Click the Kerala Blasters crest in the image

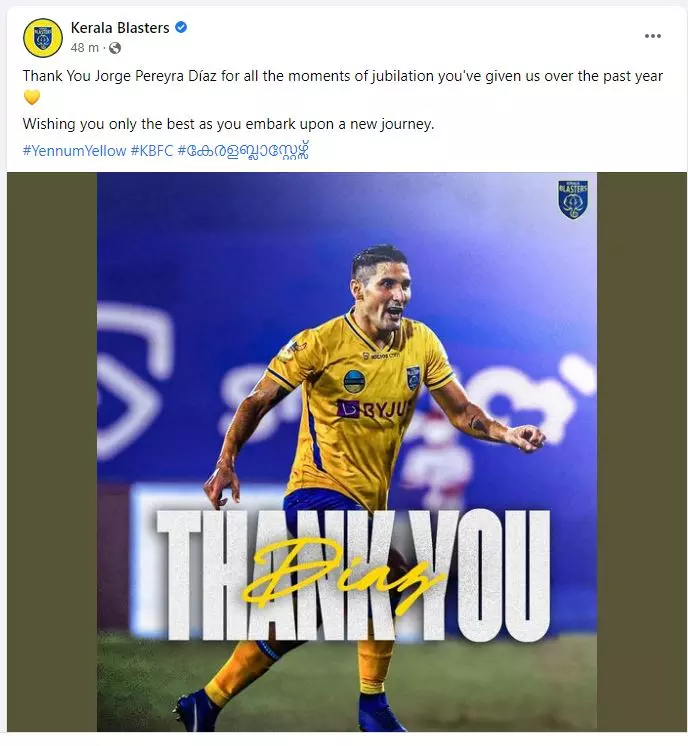[x=573, y=199]
